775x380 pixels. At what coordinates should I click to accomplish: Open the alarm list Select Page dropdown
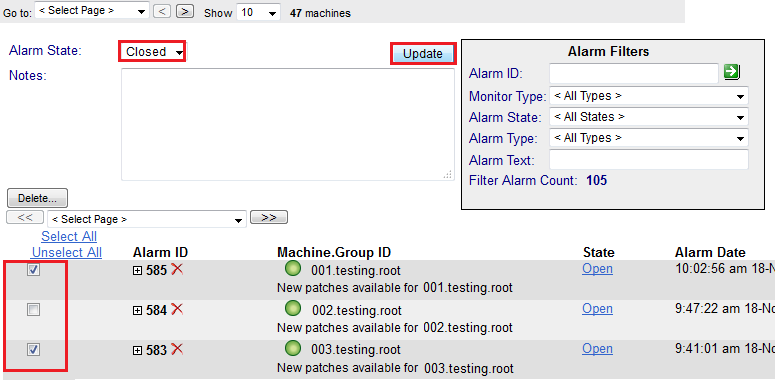147,219
